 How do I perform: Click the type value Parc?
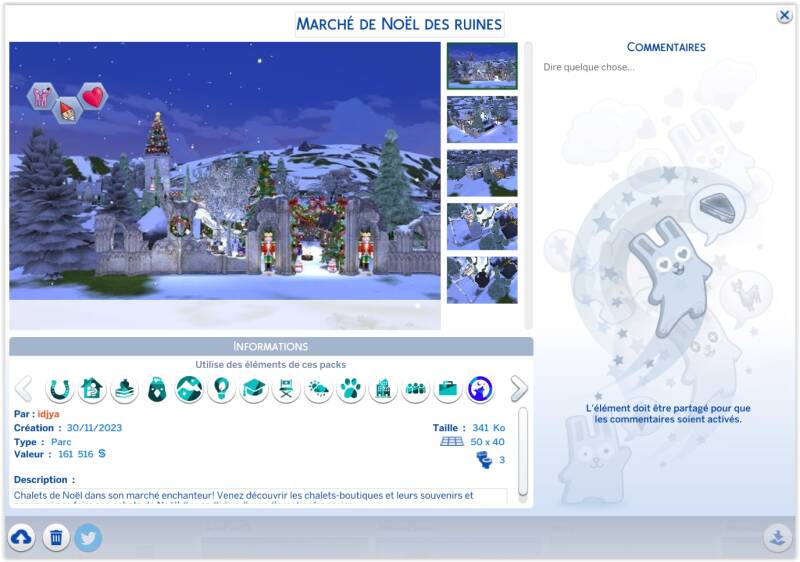(x=61, y=442)
